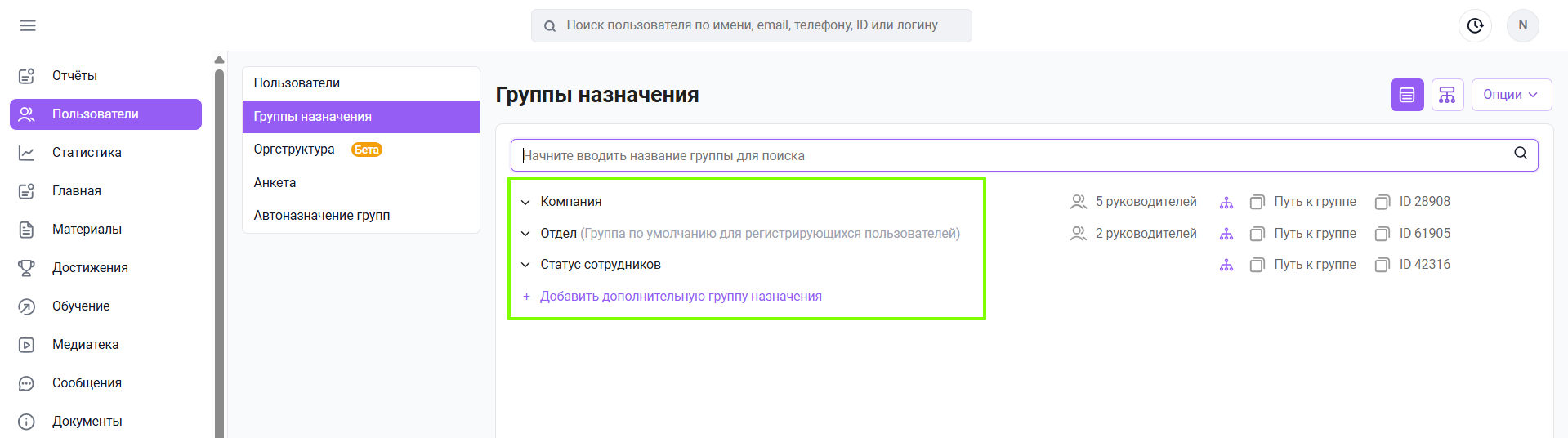This screenshot has height=438, width=1568.
Task: Click the group name search field
Action: click(x=1024, y=155)
